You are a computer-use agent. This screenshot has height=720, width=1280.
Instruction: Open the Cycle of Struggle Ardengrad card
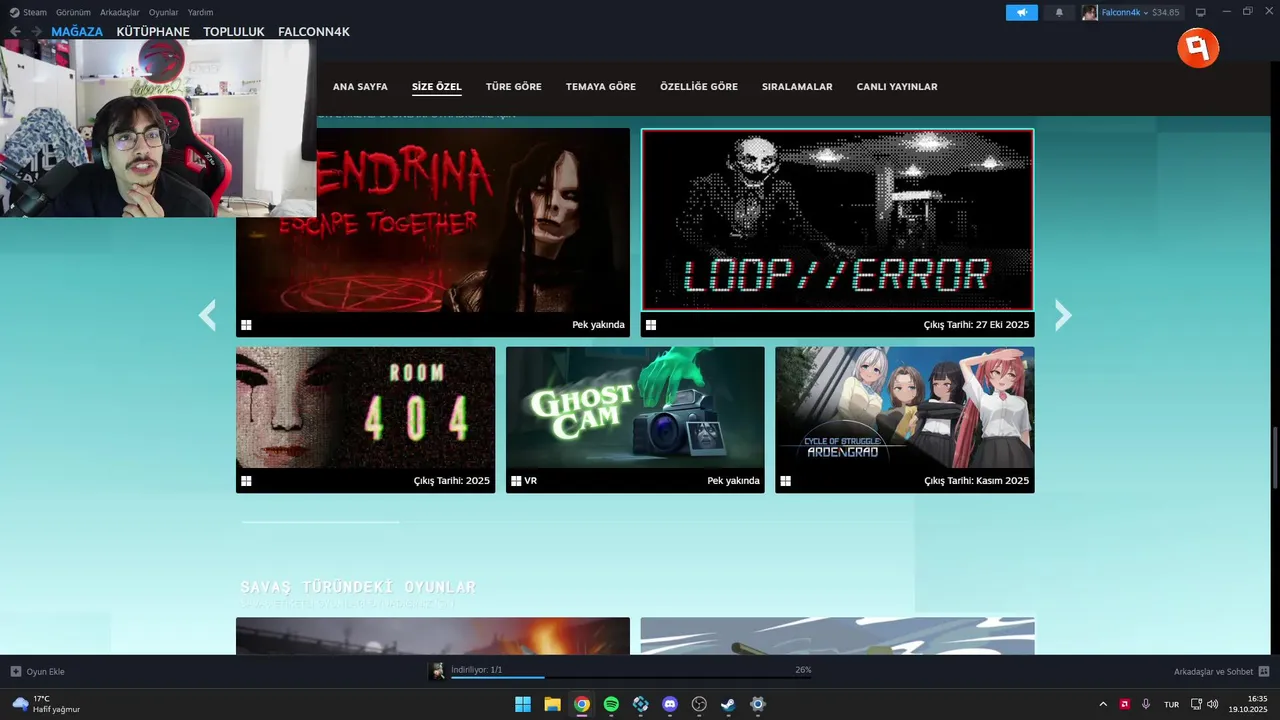[905, 419]
